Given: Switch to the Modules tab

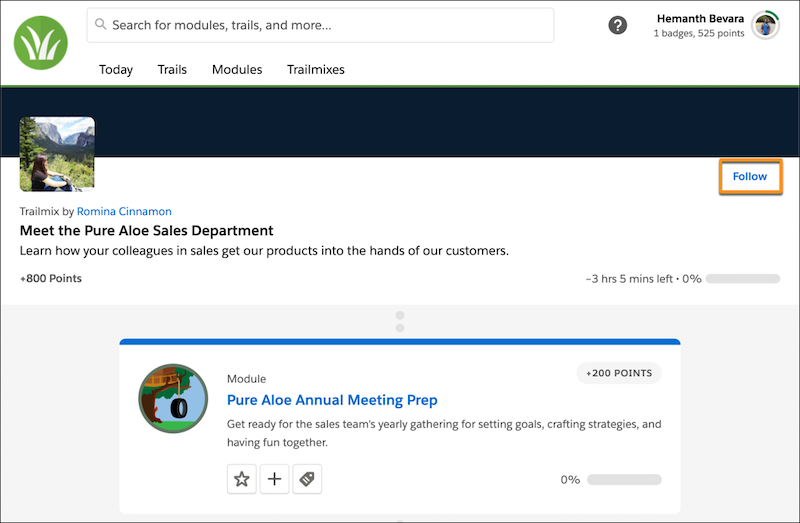Looking at the screenshot, I should pyautogui.click(x=237, y=69).
